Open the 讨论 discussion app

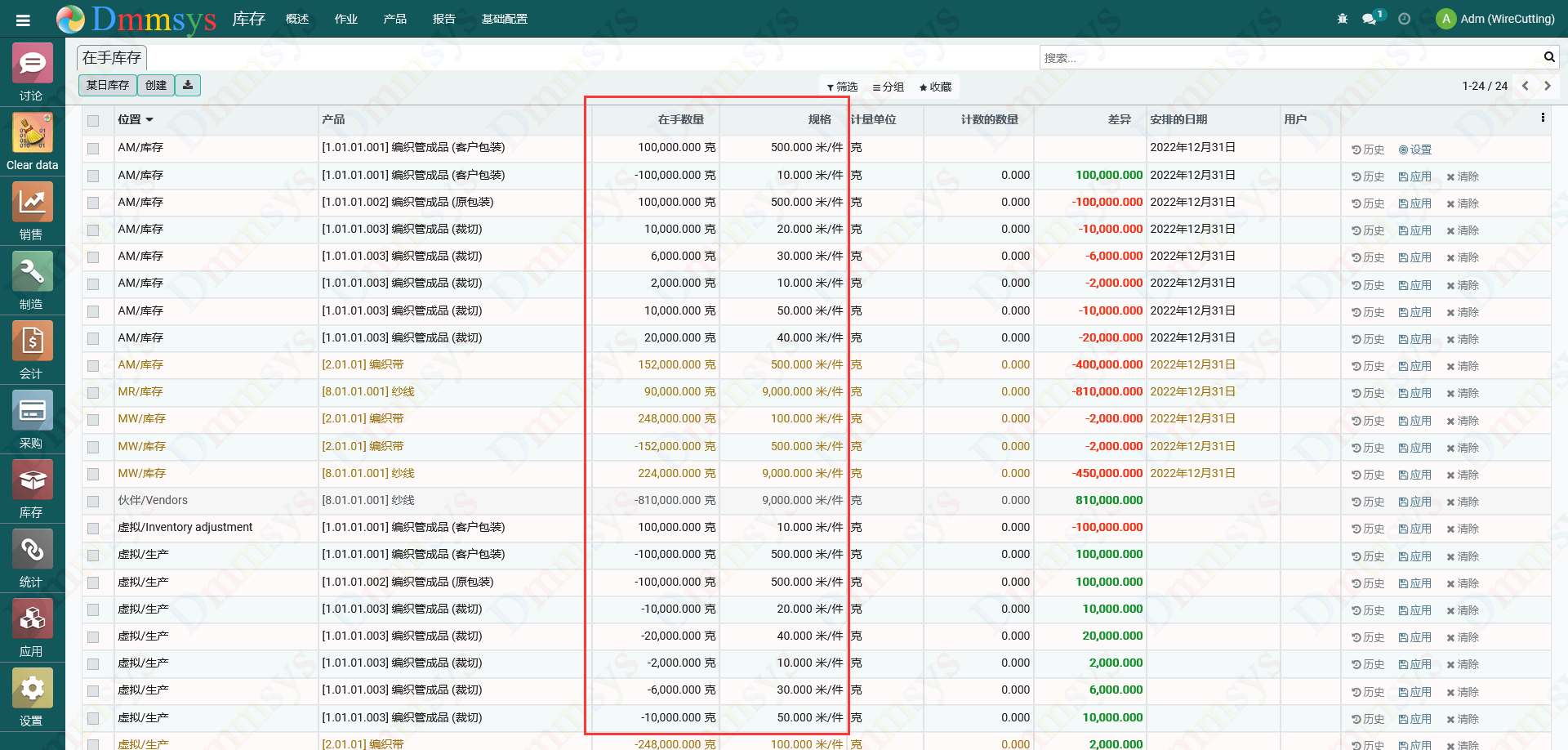(x=32, y=73)
